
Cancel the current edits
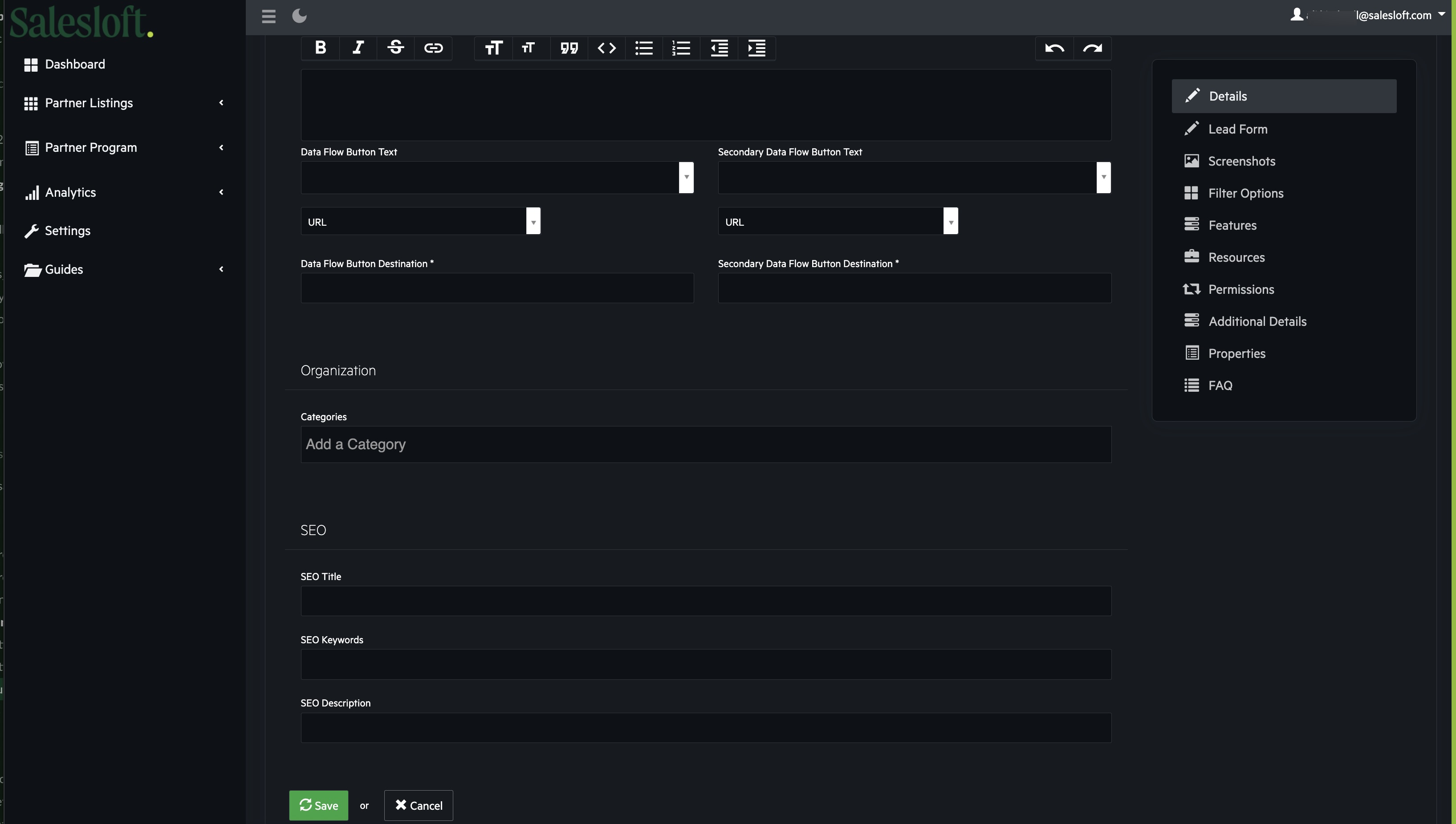[418, 805]
